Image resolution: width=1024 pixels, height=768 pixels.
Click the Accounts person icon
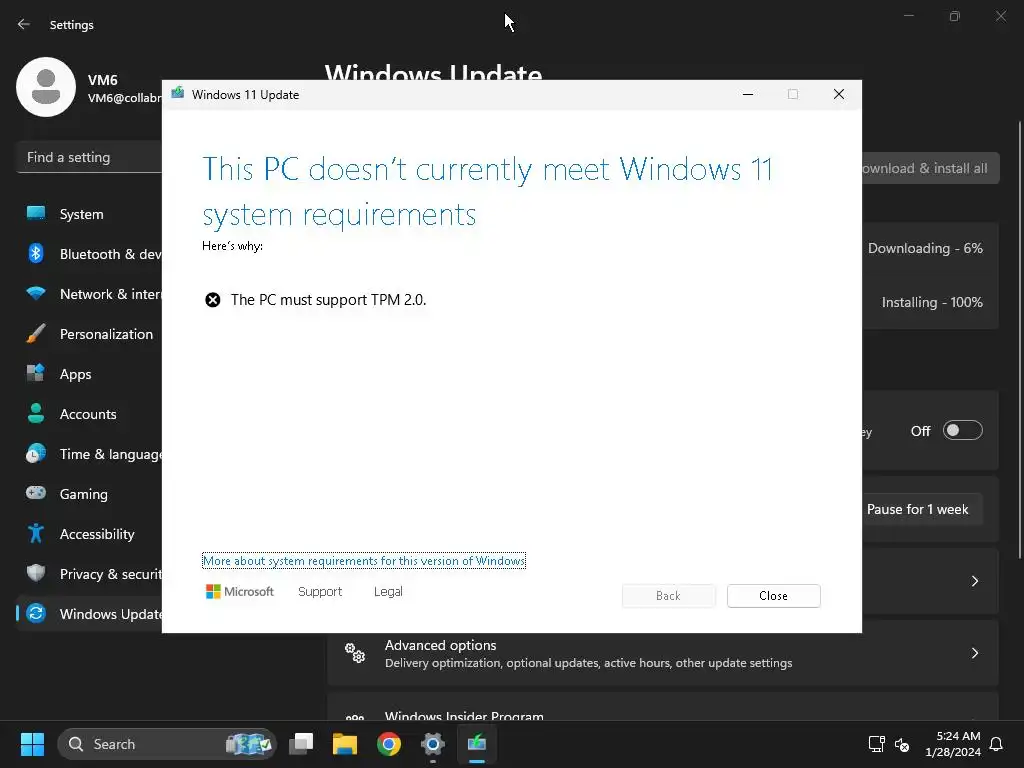[36, 413]
